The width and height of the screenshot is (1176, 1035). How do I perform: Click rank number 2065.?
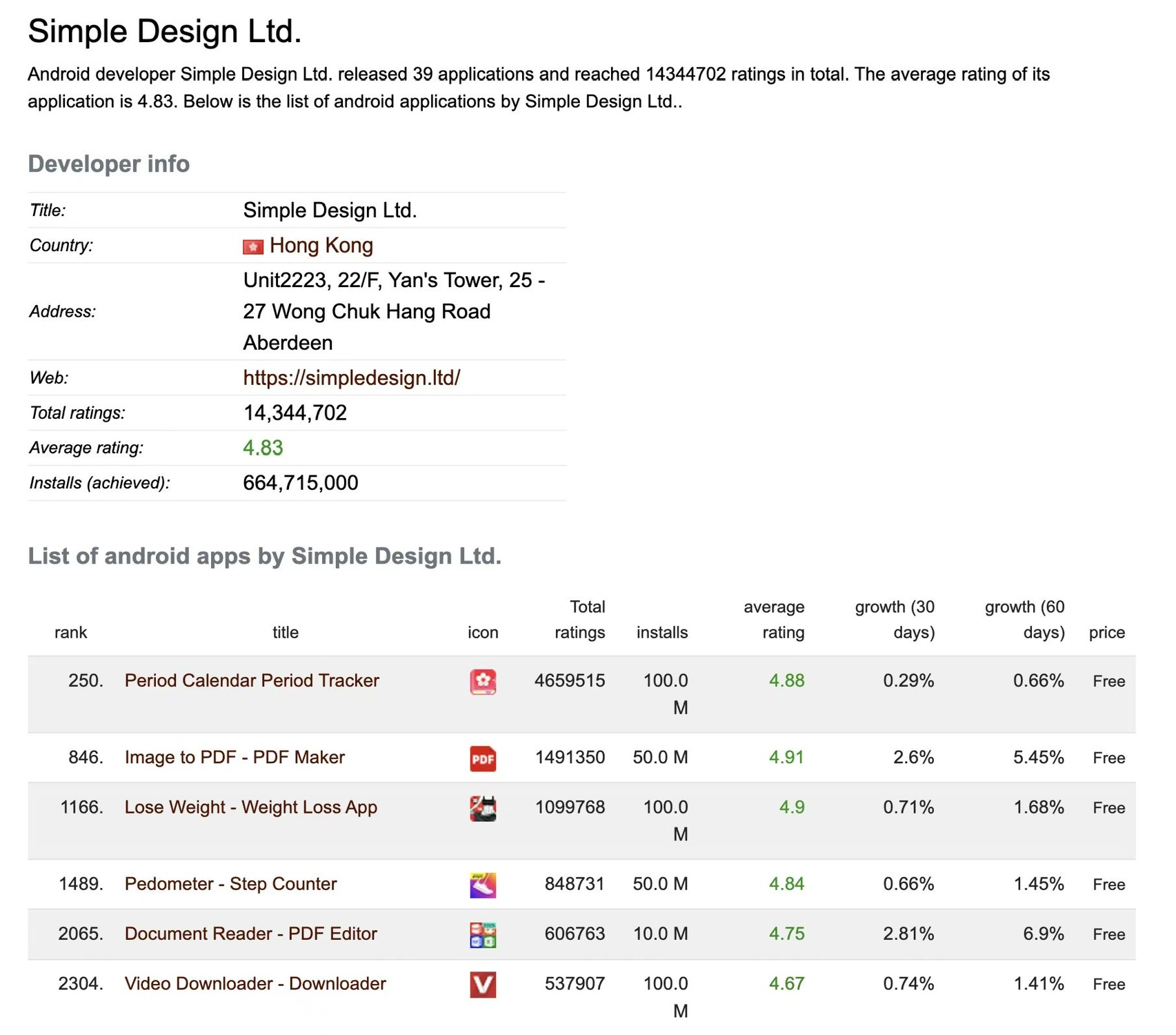tap(81, 934)
